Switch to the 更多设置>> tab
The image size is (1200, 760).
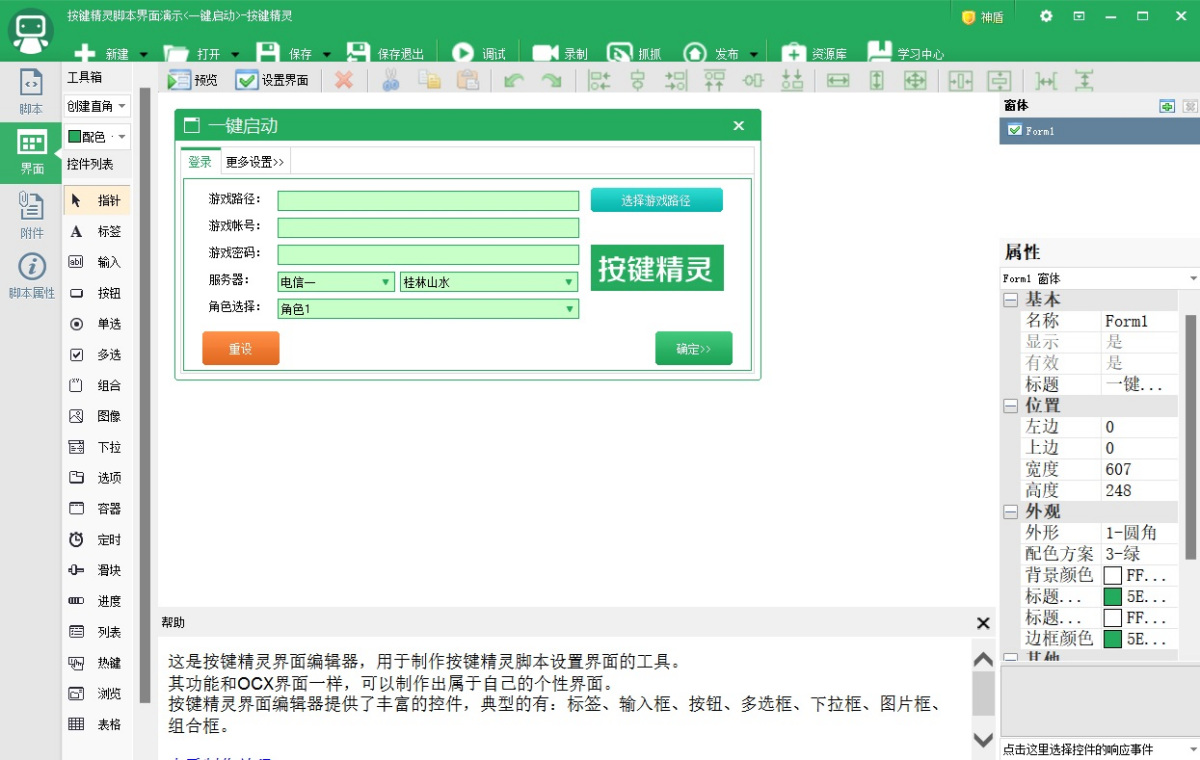point(254,162)
